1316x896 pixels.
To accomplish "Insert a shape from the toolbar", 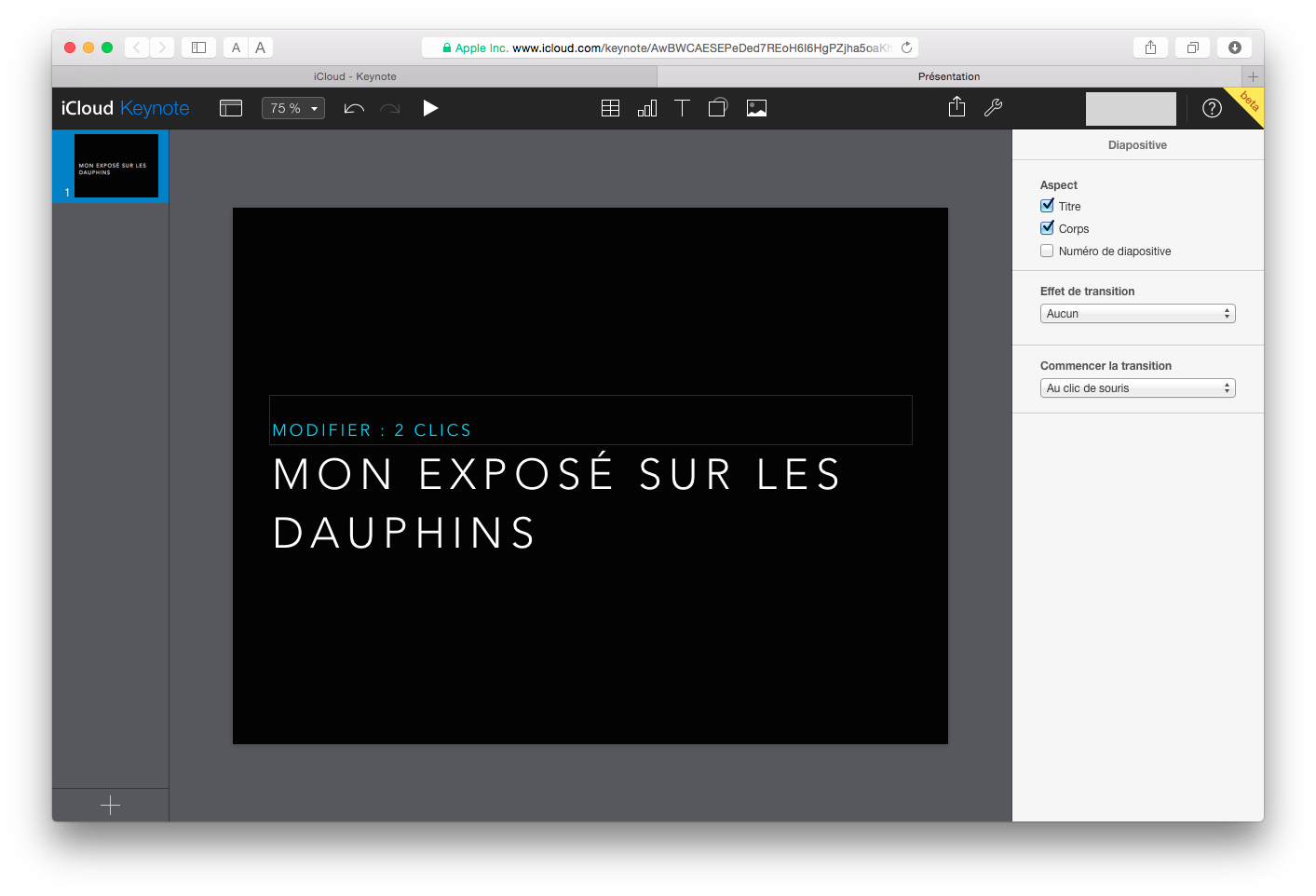I will click(717, 108).
